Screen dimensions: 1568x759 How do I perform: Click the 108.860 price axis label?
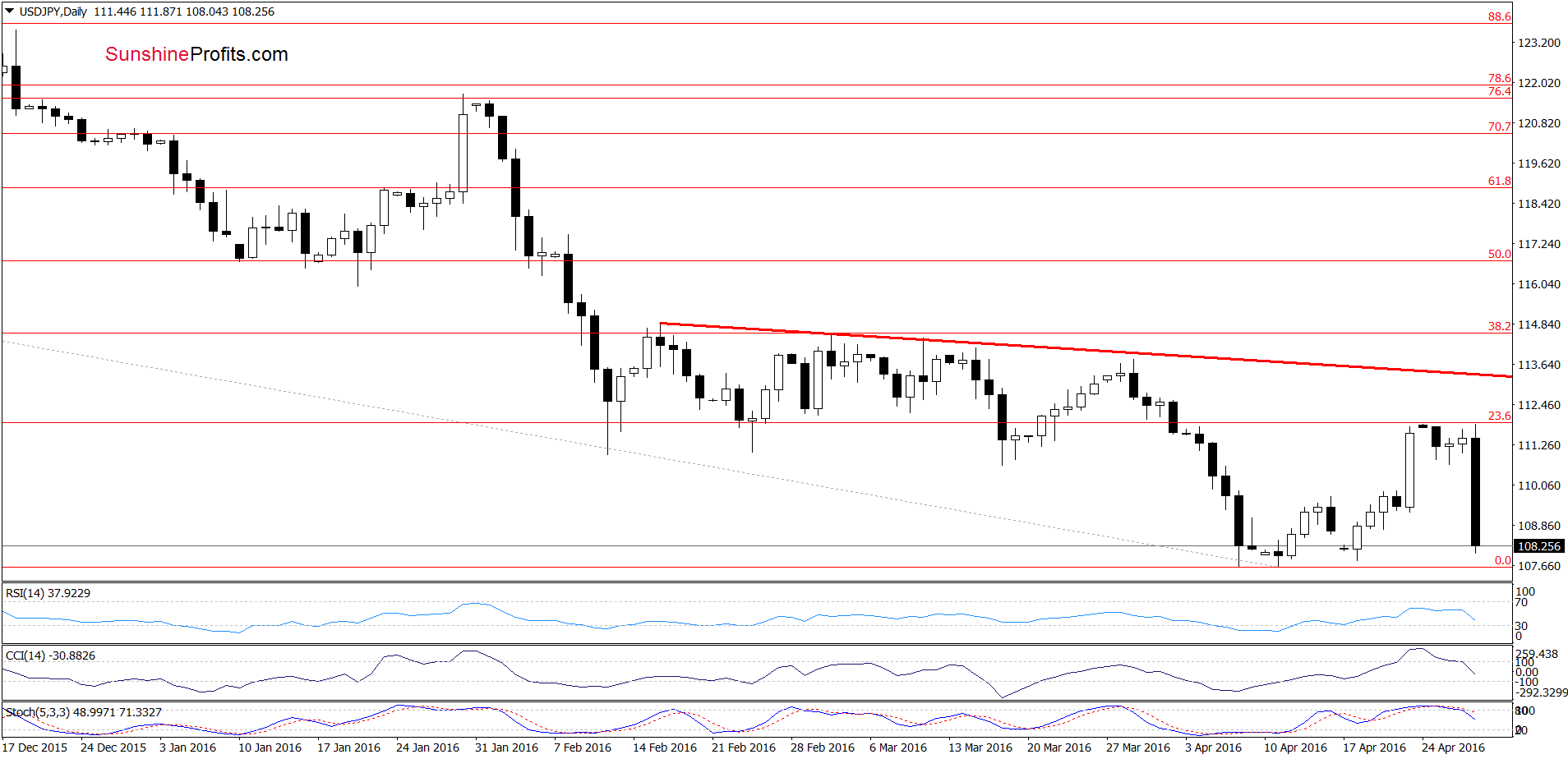pyautogui.click(x=1539, y=526)
